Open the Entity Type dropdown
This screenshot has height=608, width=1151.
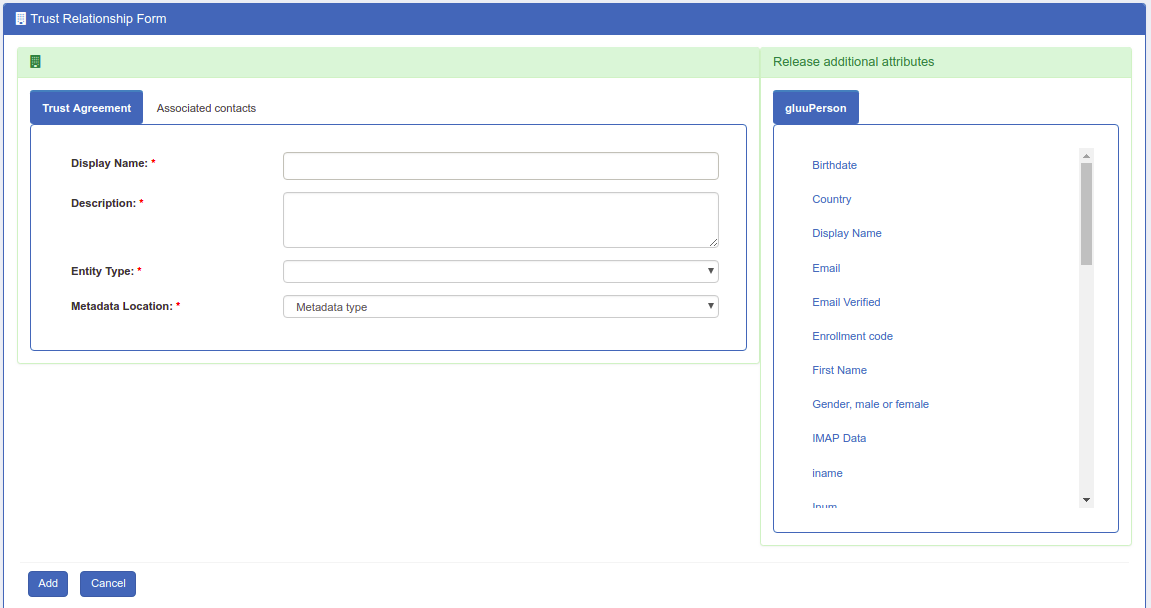[500, 272]
